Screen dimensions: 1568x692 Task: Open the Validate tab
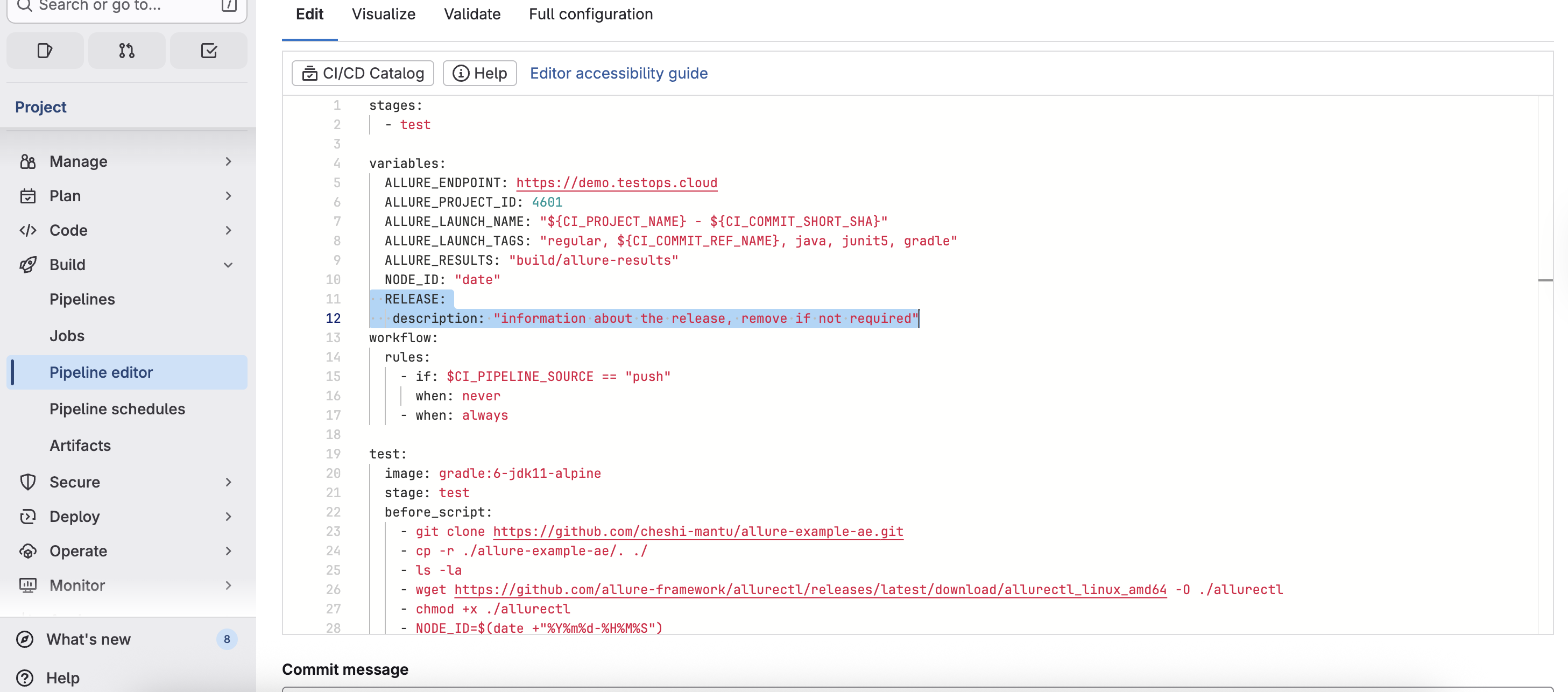(472, 14)
